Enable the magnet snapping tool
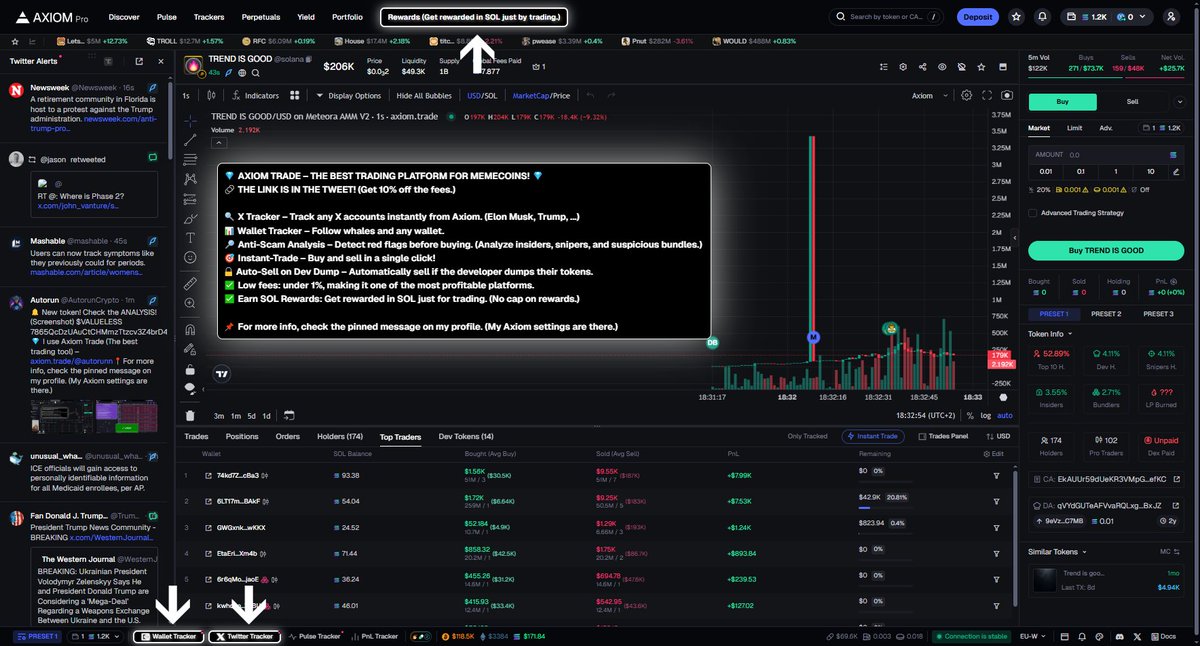This screenshot has height=646, width=1200. [x=190, y=329]
